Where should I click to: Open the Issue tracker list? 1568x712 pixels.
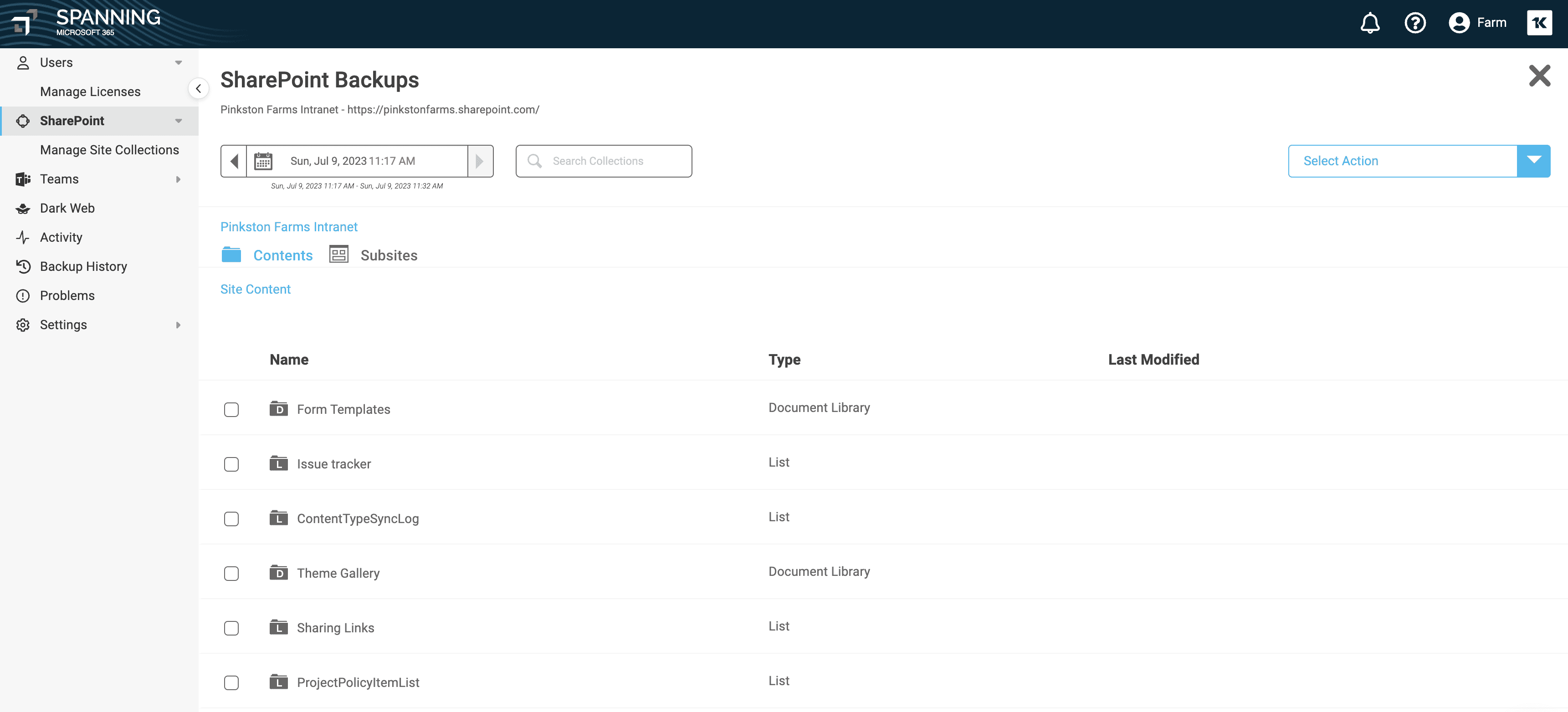334,464
